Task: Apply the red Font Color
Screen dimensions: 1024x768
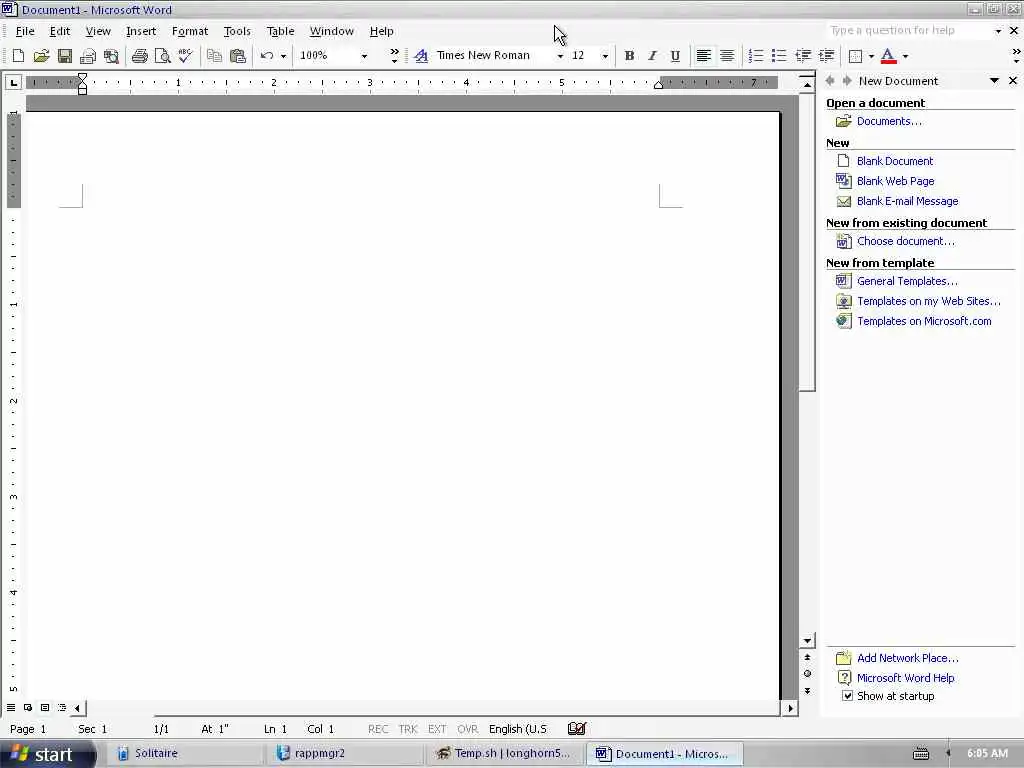Action: point(888,56)
